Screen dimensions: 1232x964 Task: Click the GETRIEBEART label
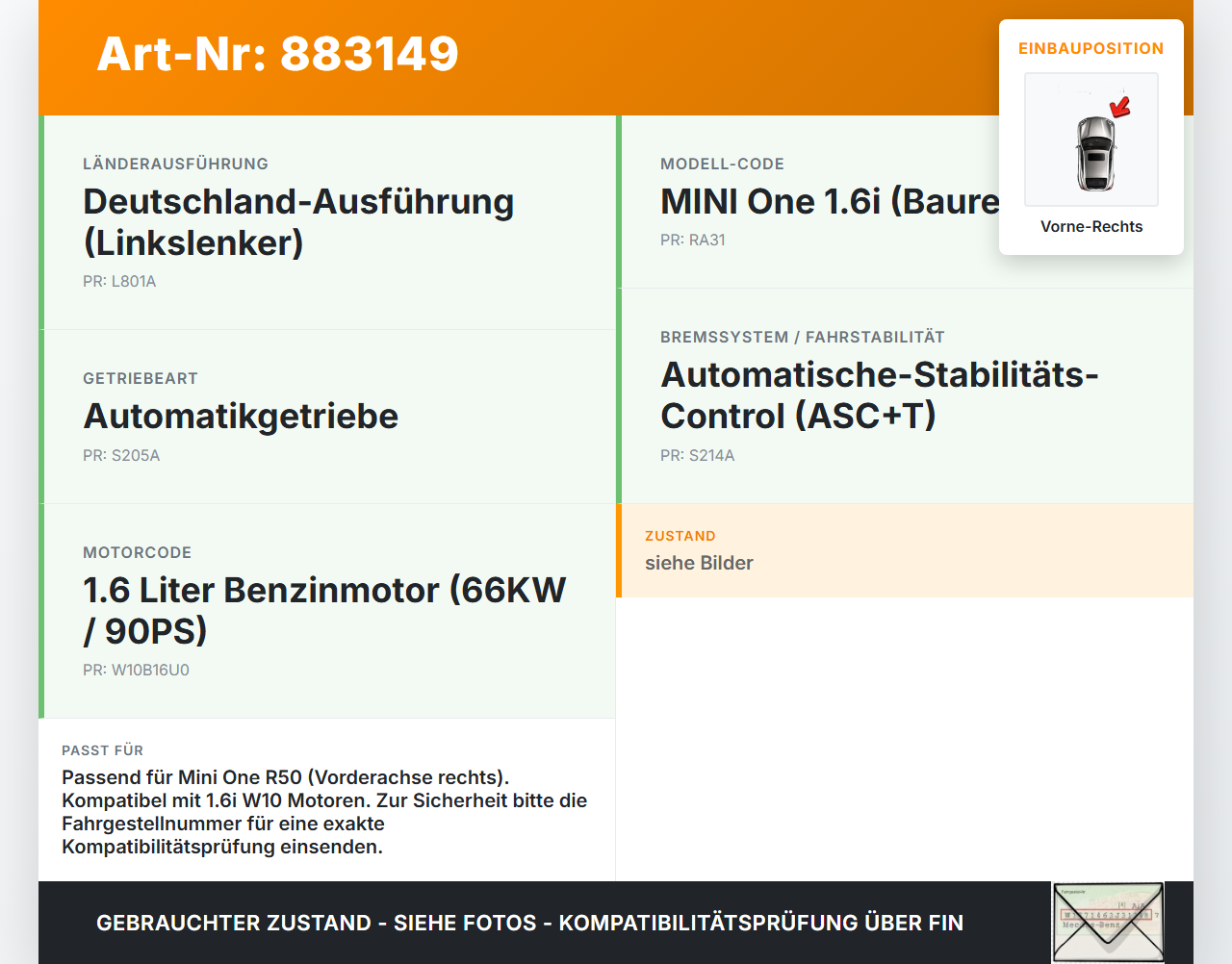(141, 378)
